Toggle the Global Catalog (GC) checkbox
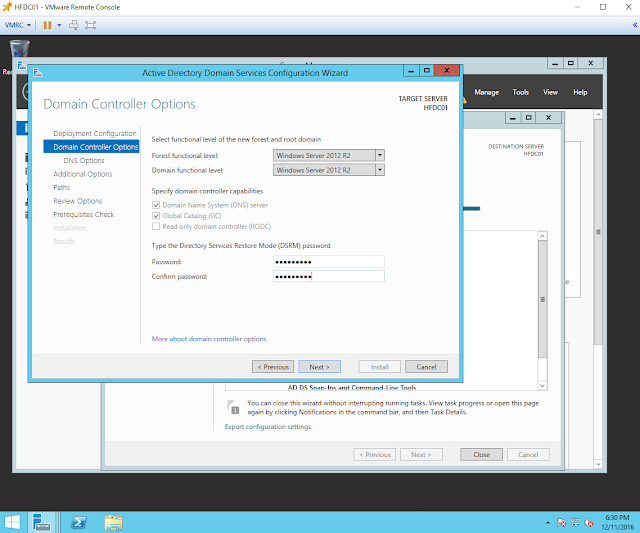 point(156,215)
